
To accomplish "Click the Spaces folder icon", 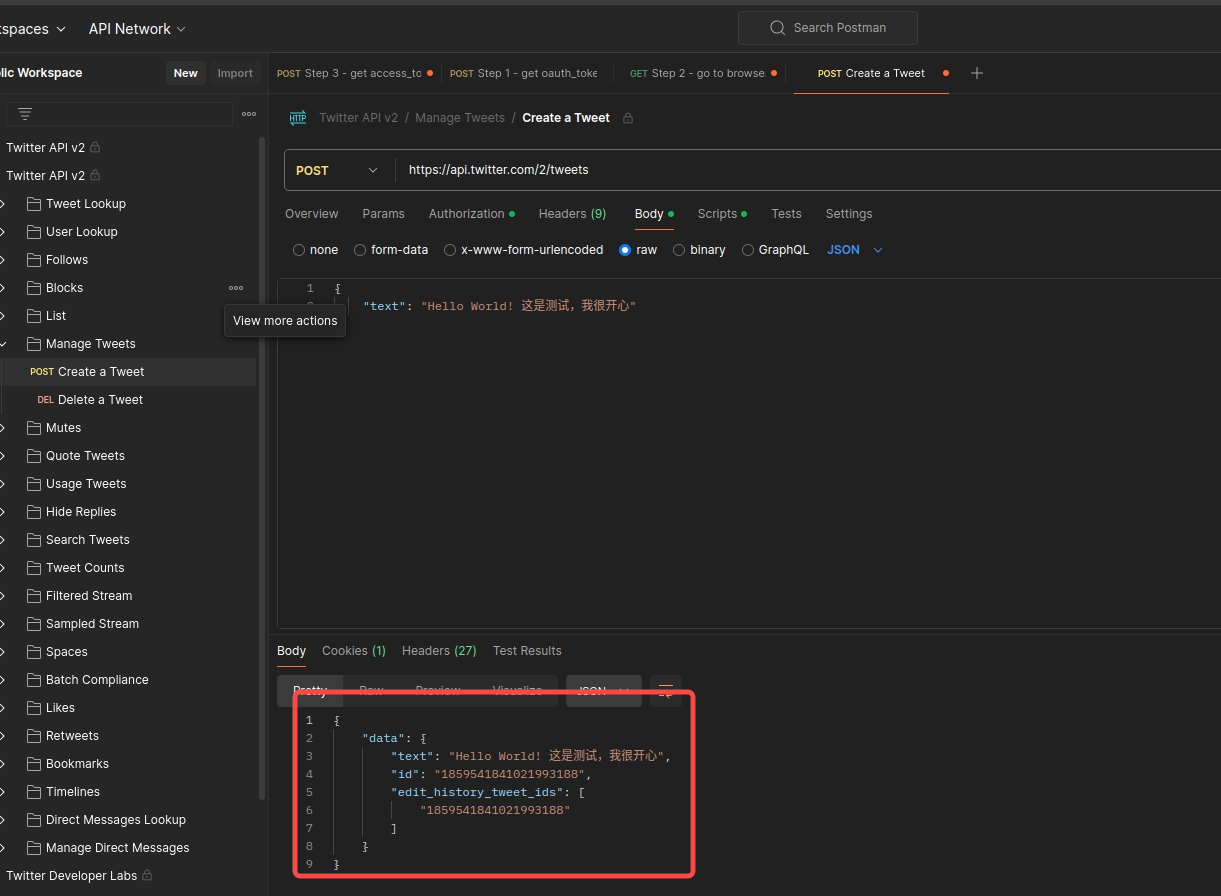I will (x=33, y=652).
